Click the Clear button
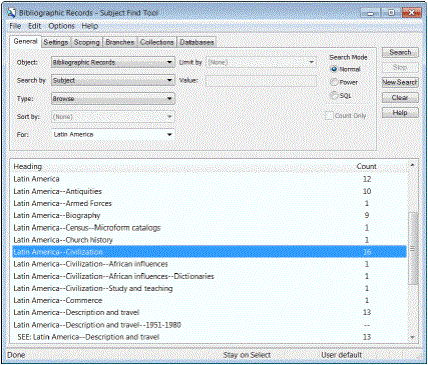This screenshot has height=365, width=428. point(400,98)
